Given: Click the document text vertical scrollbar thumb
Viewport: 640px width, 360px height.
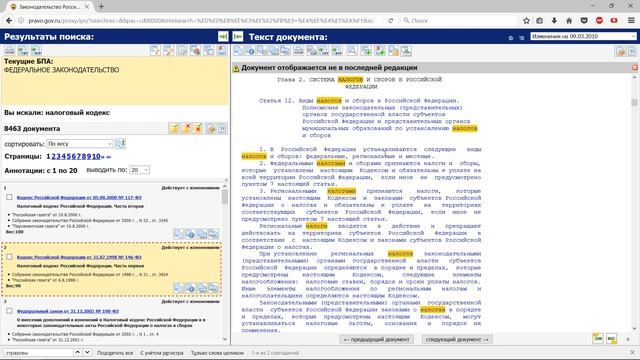Looking at the screenshot, I should click(x=634, y=102).
